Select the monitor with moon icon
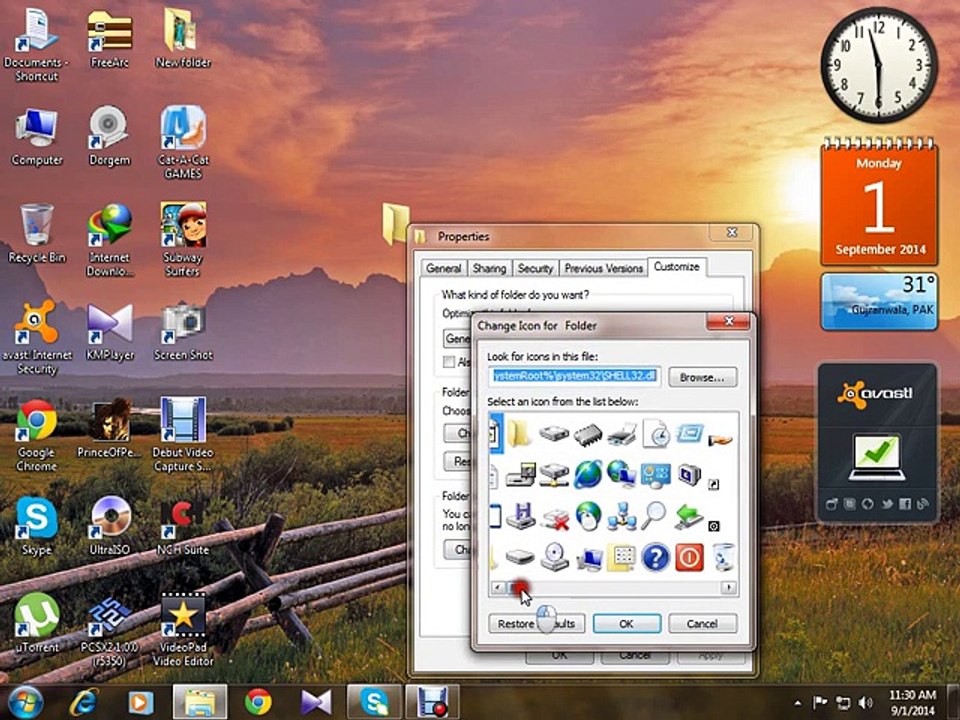The height and width of the screenshot is (720, 960). tap(689, 474)
